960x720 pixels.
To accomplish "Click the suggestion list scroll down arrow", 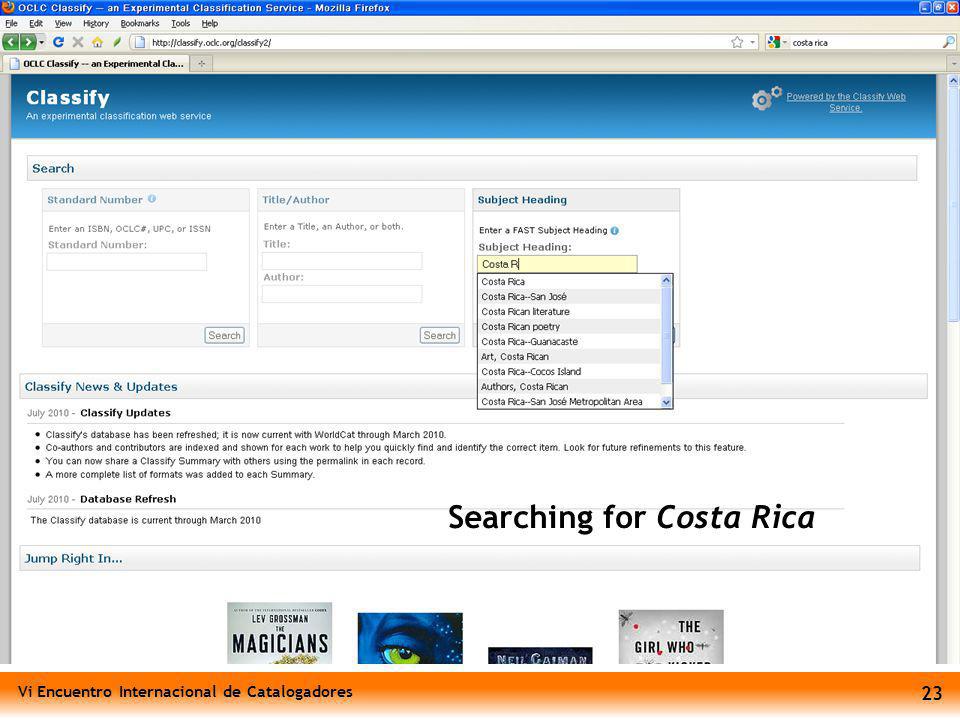I will click(x=667, y=402).
